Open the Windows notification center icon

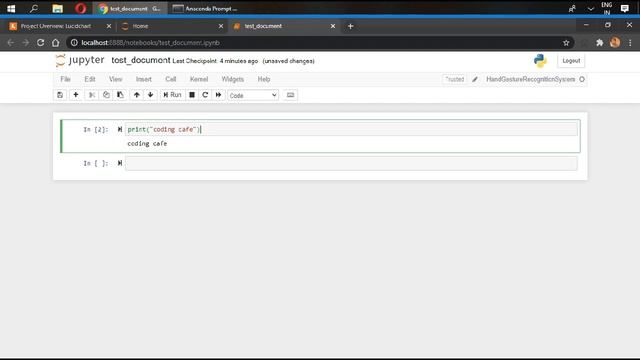(x=625, y=8)
